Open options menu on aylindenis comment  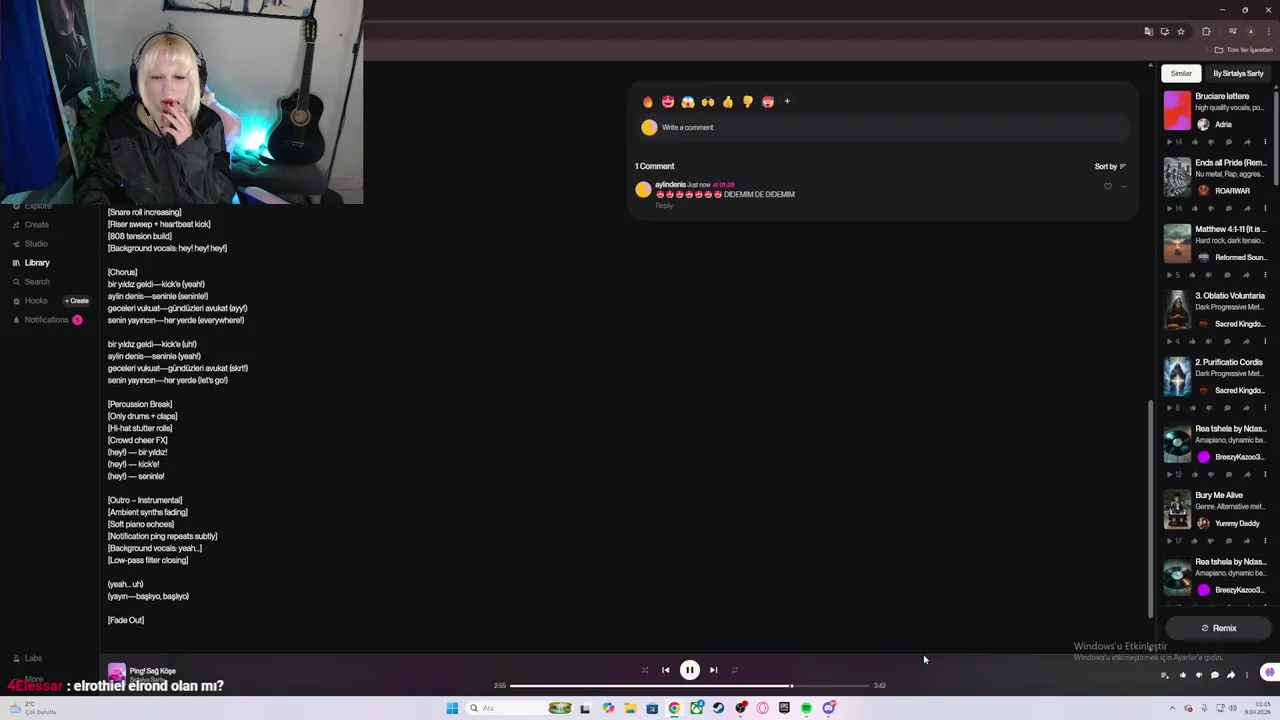point(1124,187)
